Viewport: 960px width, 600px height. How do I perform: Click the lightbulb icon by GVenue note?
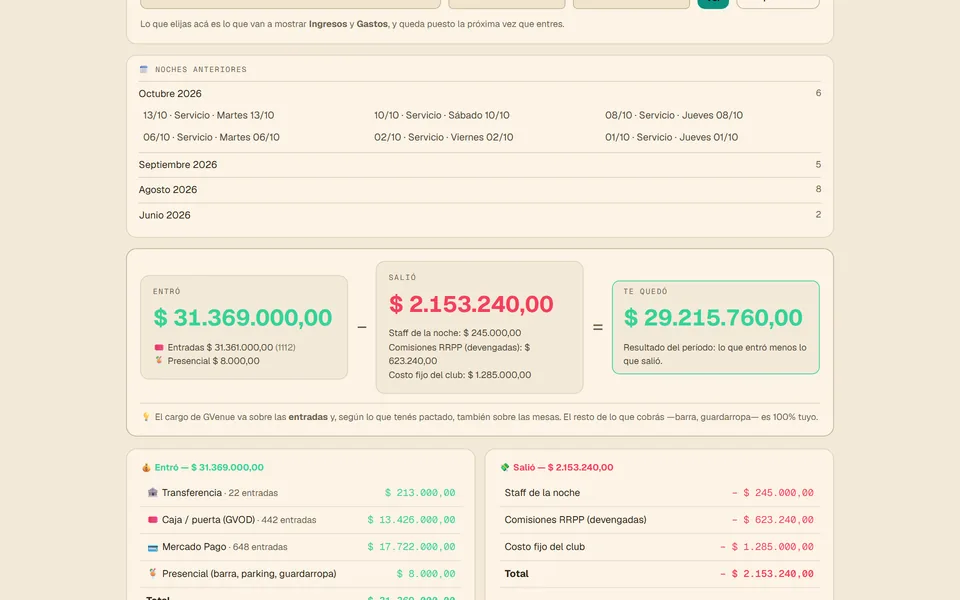click(146, 417)
